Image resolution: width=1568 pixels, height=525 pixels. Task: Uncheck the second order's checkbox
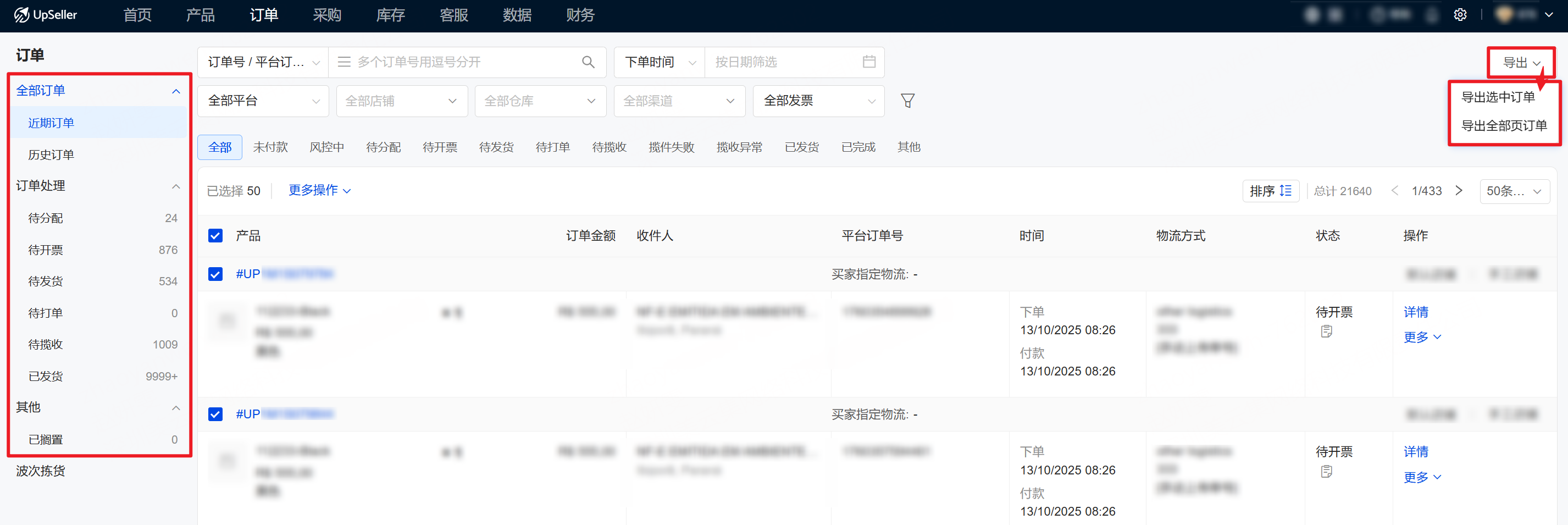click(x=215, y=415)
